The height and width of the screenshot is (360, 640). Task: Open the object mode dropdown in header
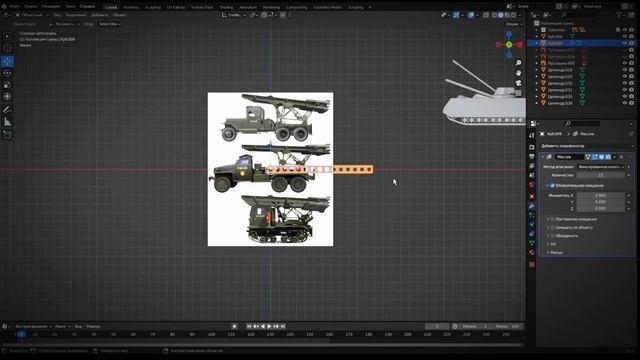click(32, 15)
